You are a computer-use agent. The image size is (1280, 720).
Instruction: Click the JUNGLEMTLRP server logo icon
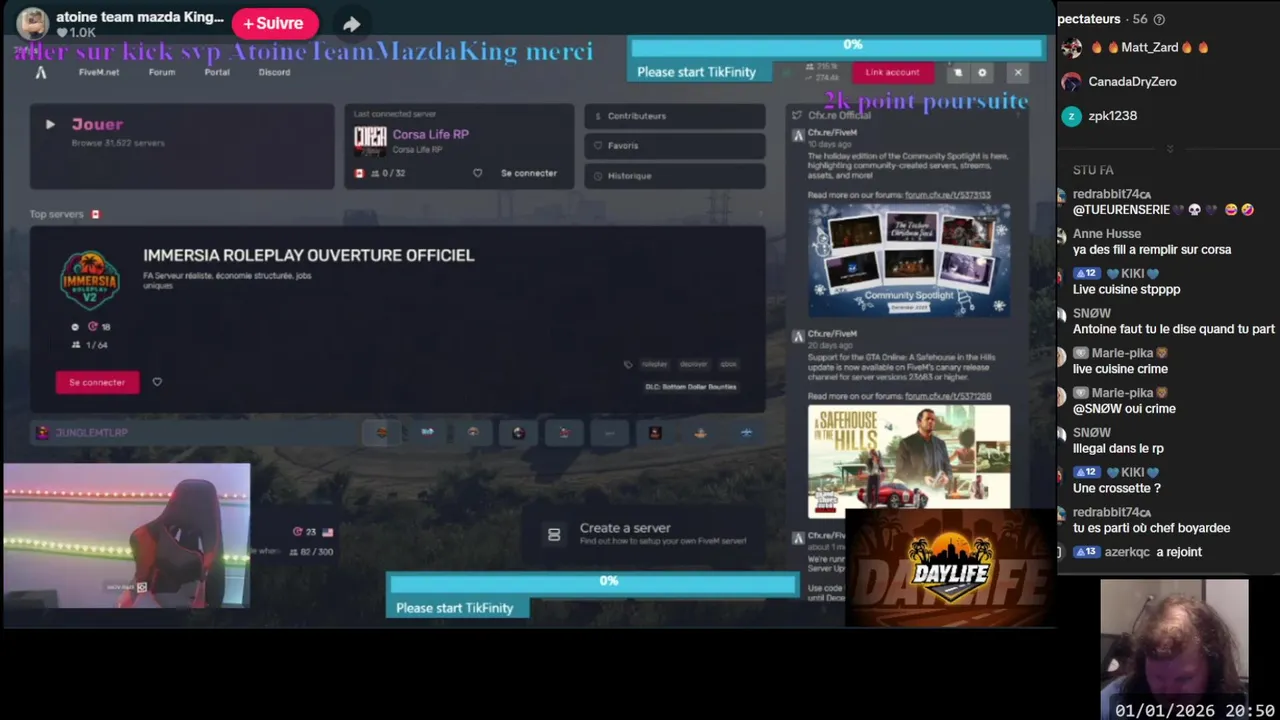click(42, 432)
